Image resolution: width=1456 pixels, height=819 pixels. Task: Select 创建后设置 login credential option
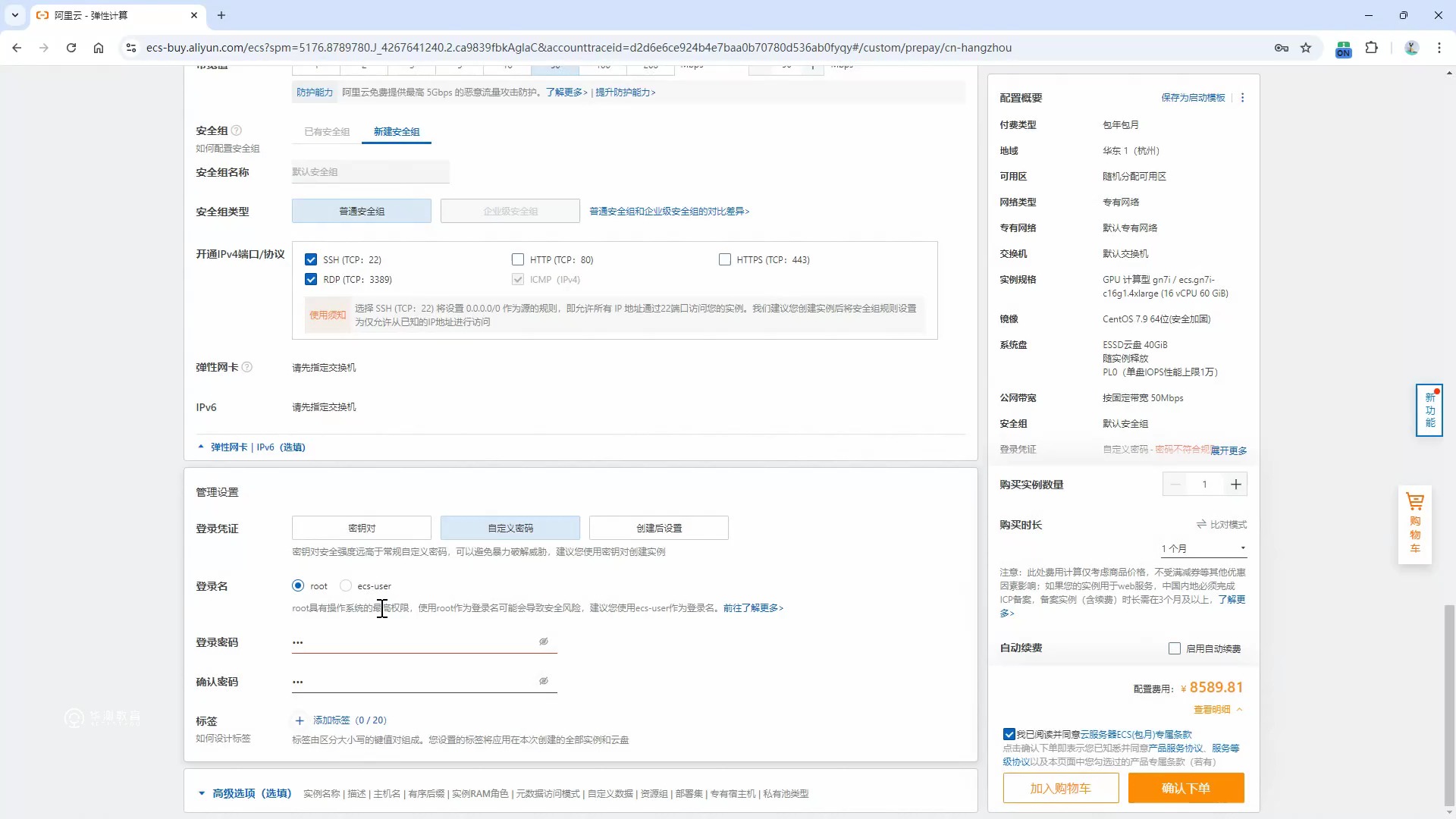[x=659, y=528]
